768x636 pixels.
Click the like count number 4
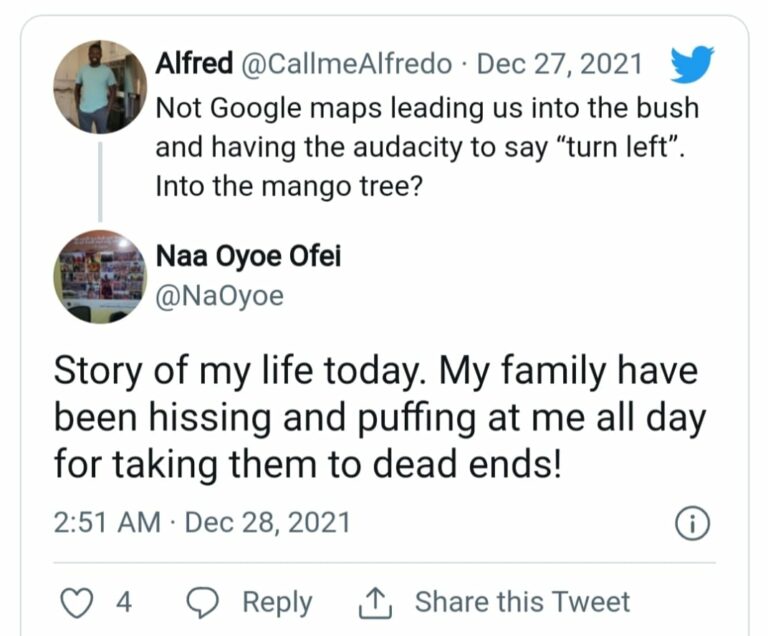[x=124, y=602]
